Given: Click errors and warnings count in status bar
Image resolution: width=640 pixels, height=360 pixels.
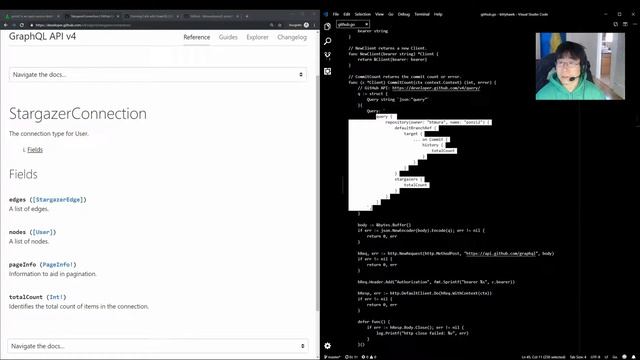Looking at the screenshot, I should click(369, 357).
